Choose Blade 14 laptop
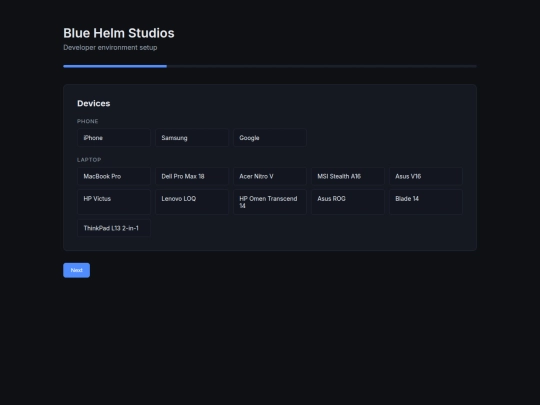This screenshot has height=405, width=540. pyautogui.click(x=426, y=202)
